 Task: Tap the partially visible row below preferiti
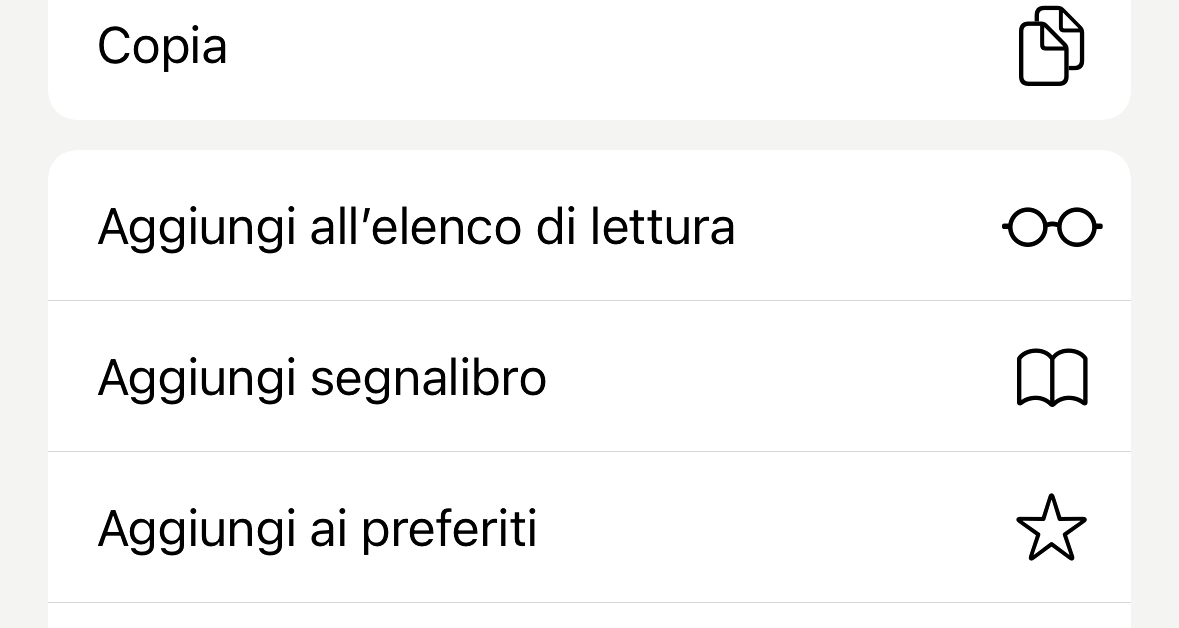click(590, 616)
